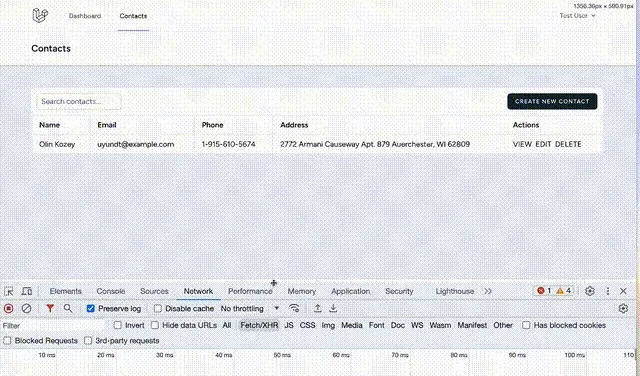Filter requests by JS type
Screen dimensions: 640x376
click(x=289, y=325)
